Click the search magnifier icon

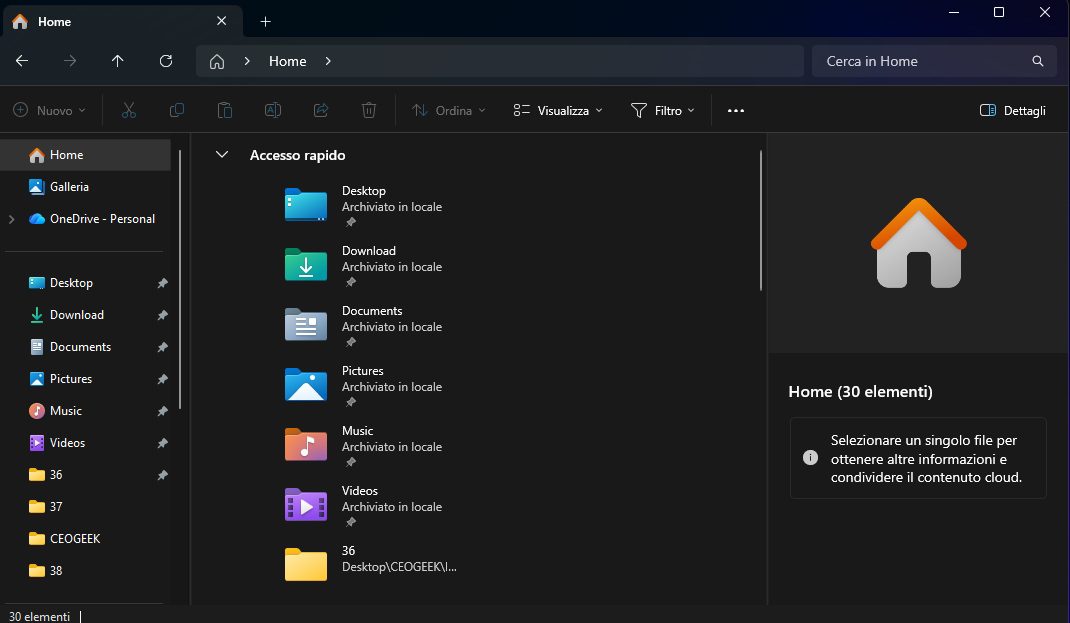tap(1037, 61)
